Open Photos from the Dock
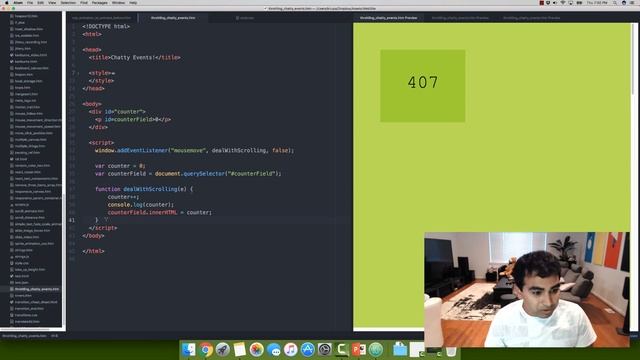The height and width of the screenshot is (360, 640). [x=256, y=349]
